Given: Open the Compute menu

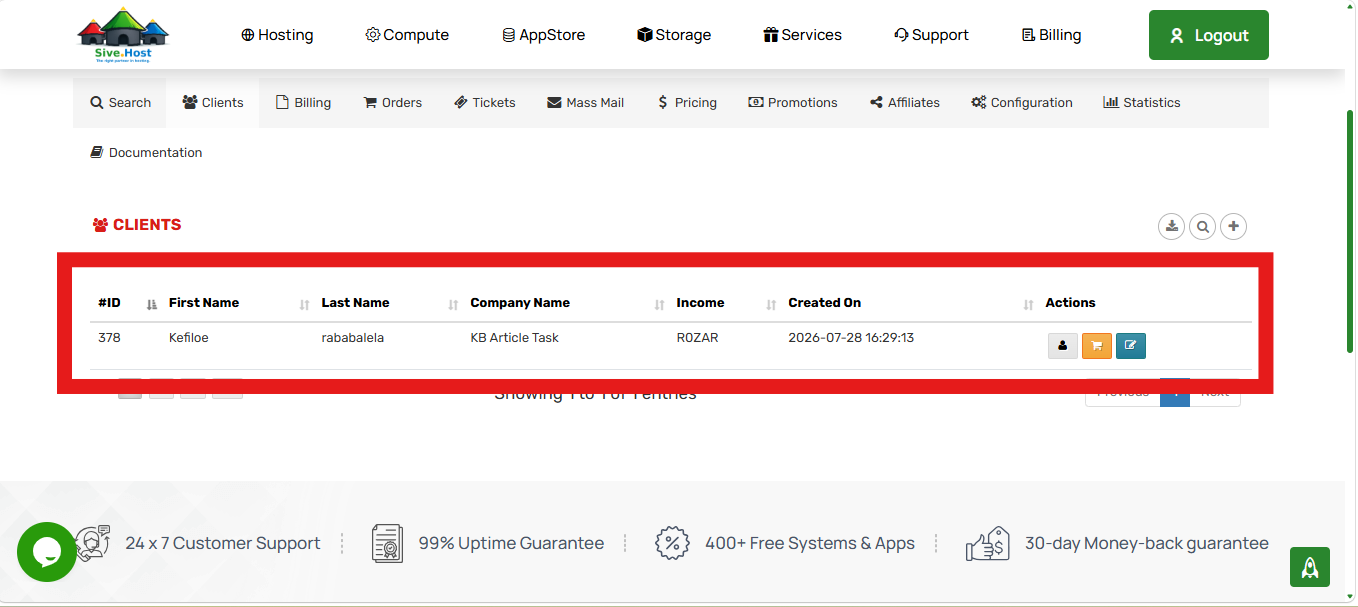Looking at the screenshot, I should [x=407, y=35].
